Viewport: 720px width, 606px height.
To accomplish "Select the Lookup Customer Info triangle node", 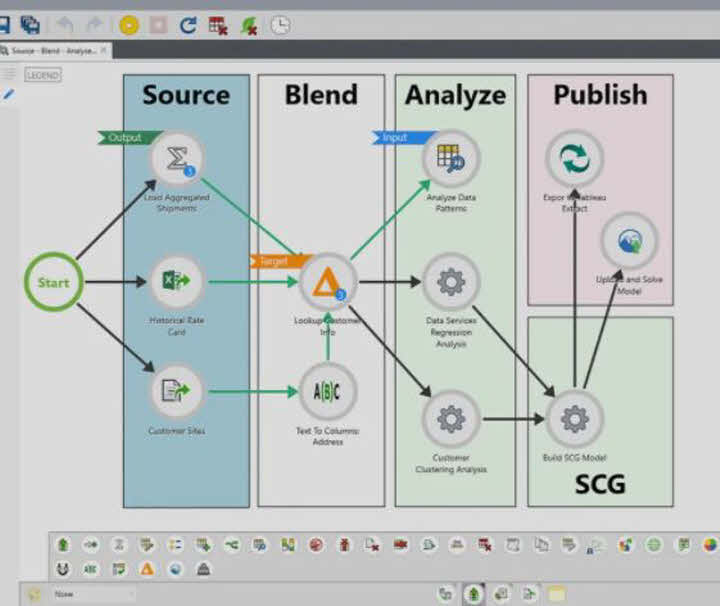I will [x=328, y=281].
